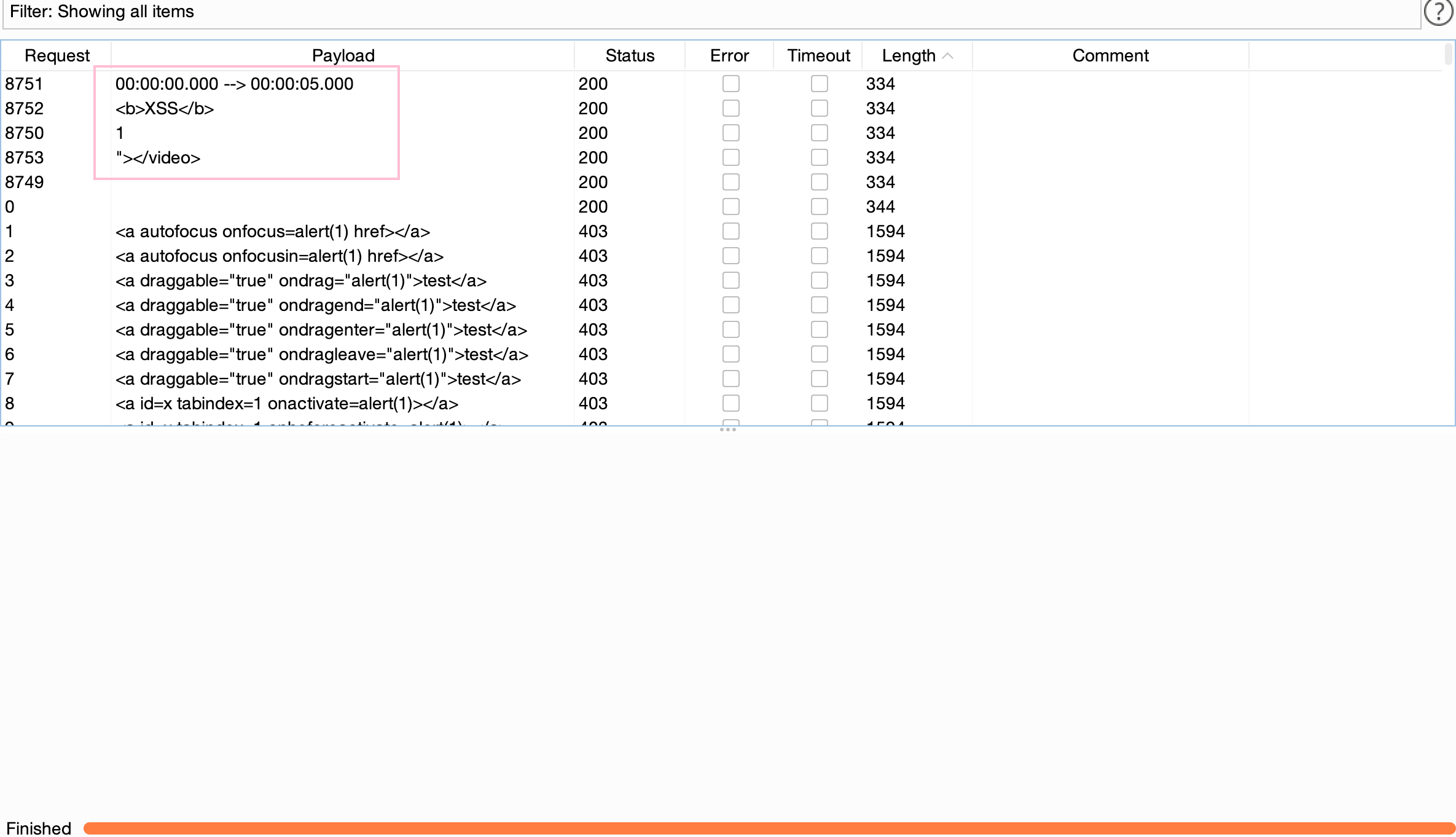Select the ondragenter="alert(1)" payload row

click(321, 329)
